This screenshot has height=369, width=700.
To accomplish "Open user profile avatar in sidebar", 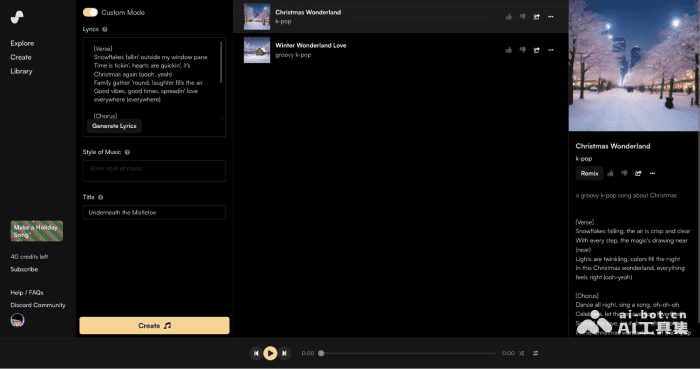I will 17,320.
